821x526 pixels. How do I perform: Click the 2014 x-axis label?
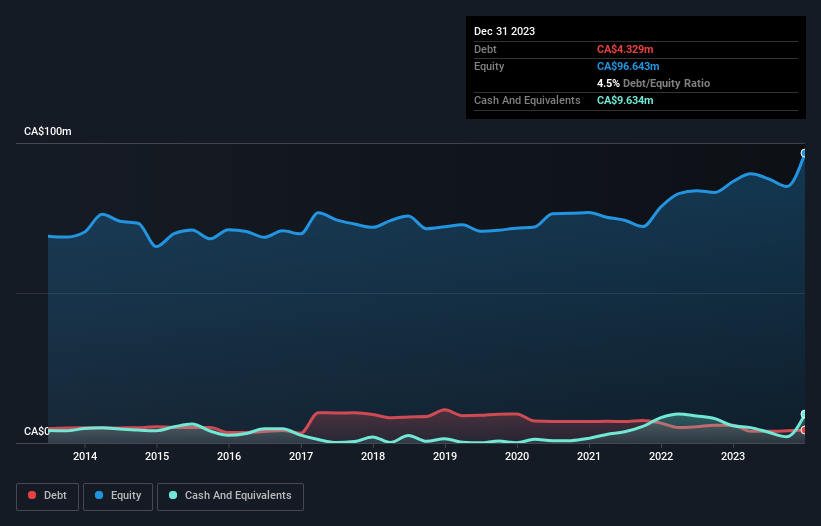click(85, 456)
